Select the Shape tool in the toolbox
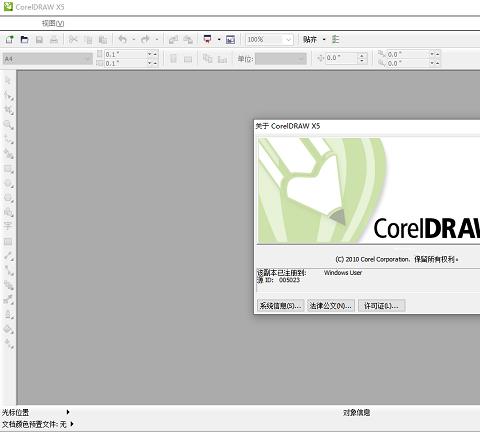This screenshot has width=480, height=432. (8, 96)
